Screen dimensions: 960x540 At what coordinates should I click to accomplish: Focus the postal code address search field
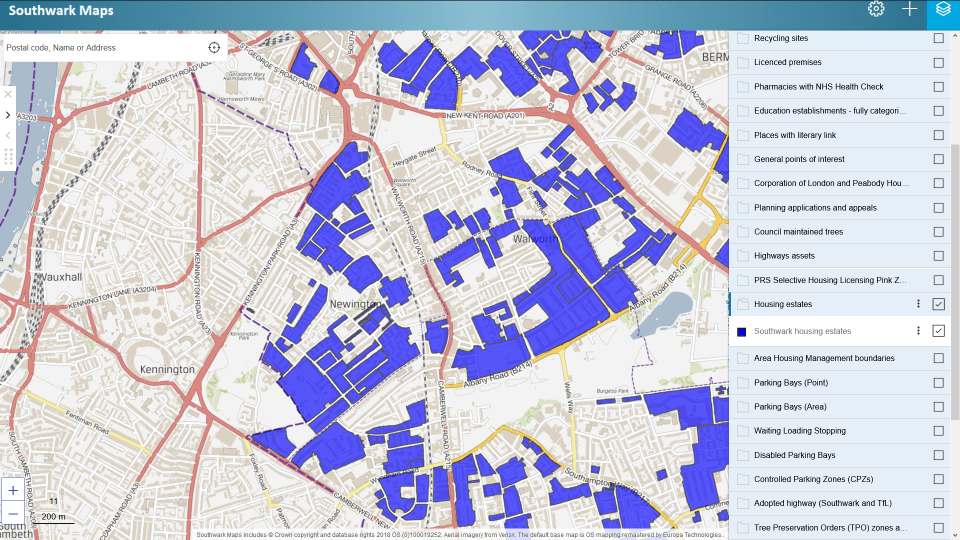(100, 48)
